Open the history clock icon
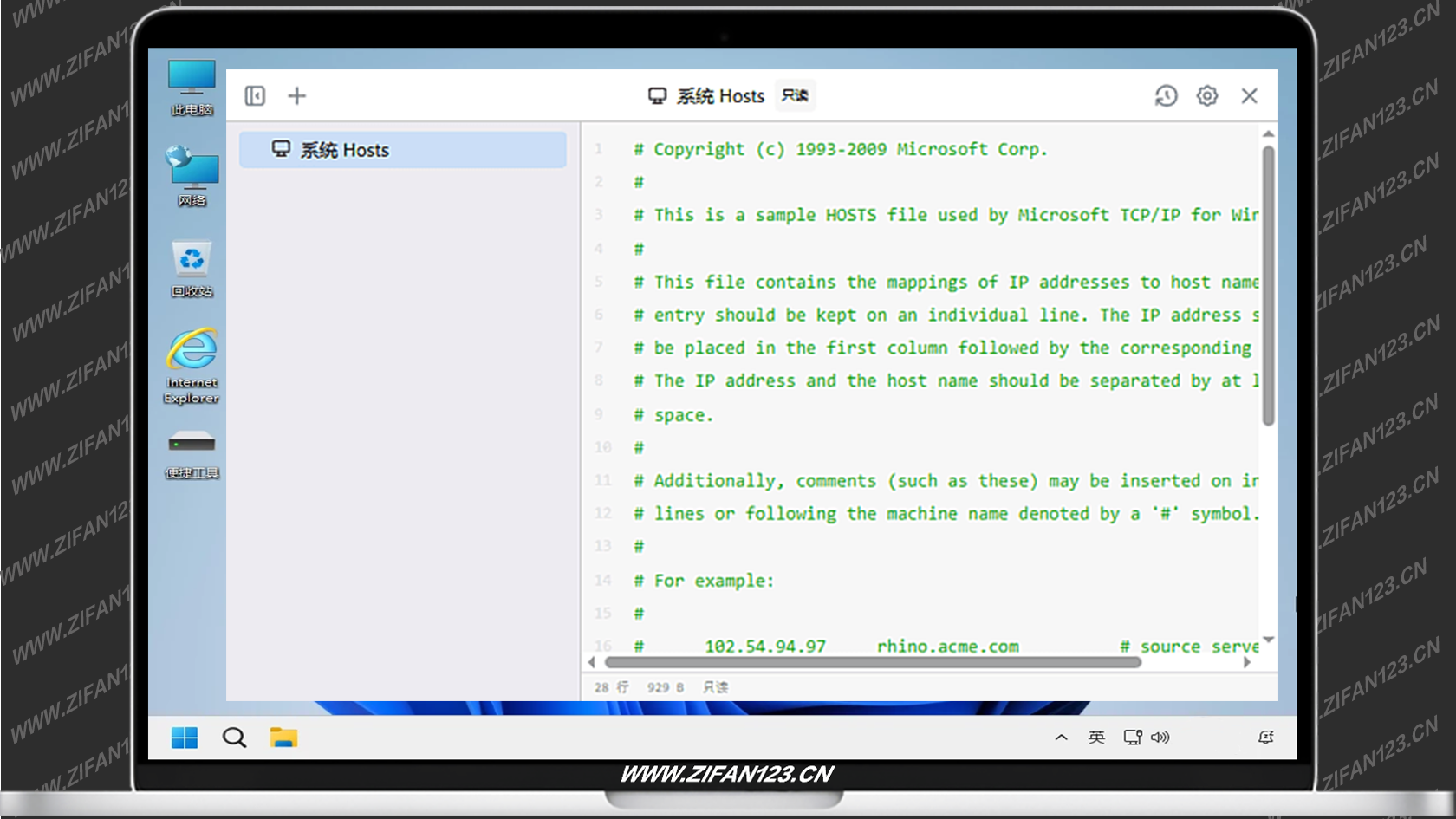Screen dimensions: 1456x819 click(x=1166, y=95)
